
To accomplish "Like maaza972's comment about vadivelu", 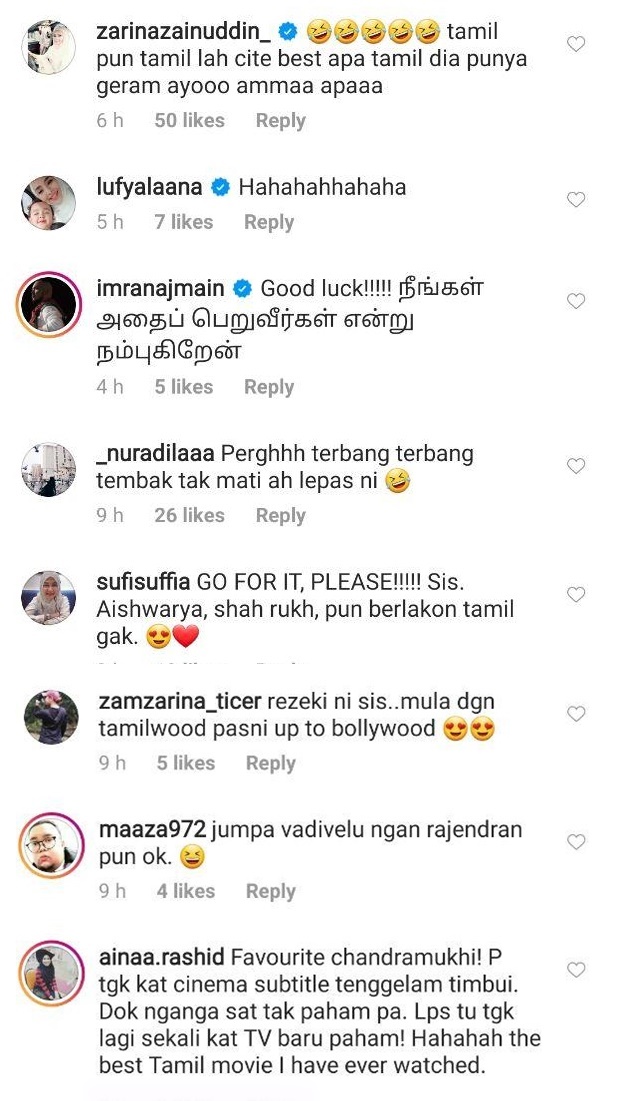I will (575, 842).
